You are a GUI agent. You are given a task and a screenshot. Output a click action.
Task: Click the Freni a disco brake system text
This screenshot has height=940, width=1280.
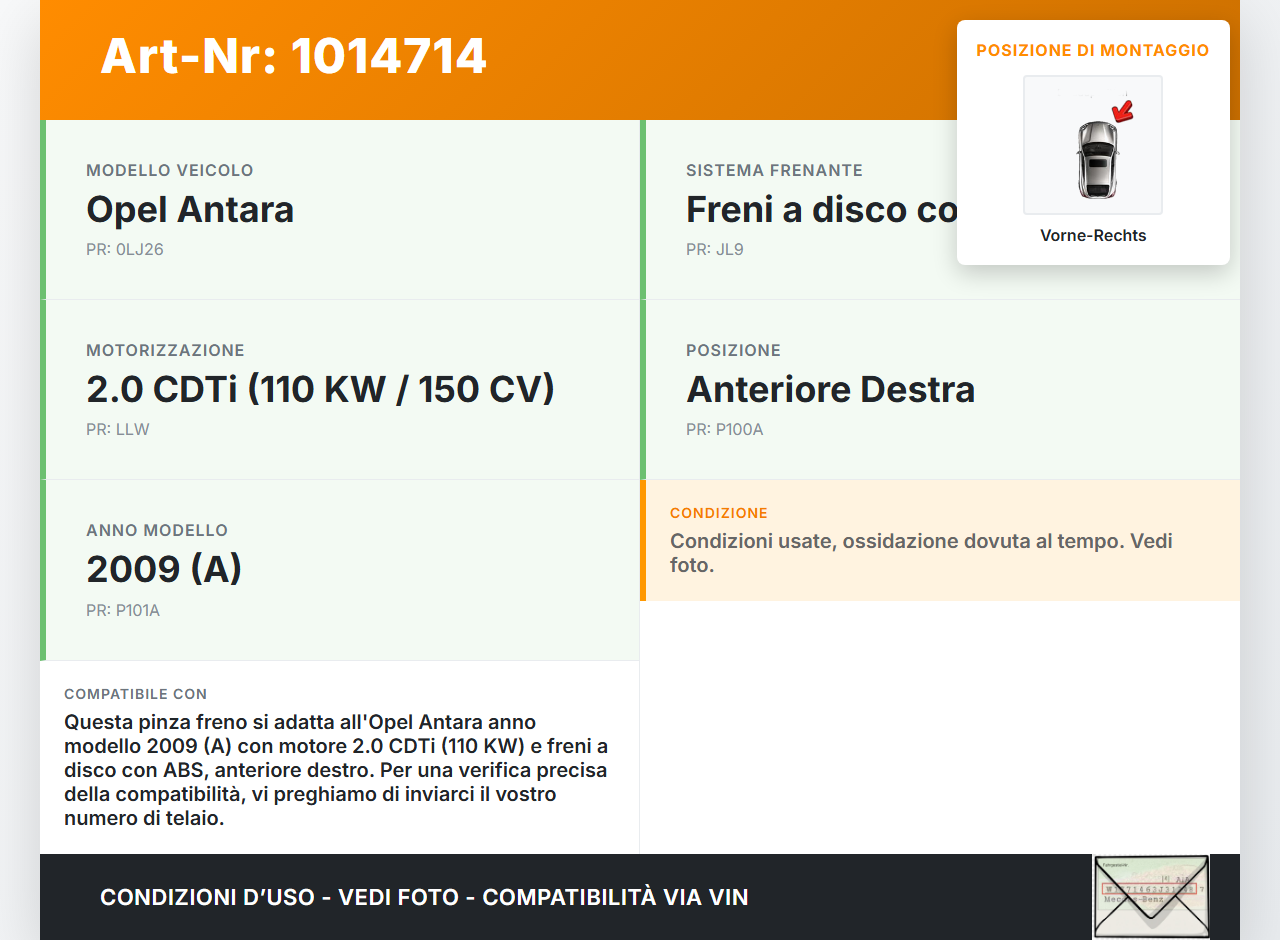coord(820,210)
